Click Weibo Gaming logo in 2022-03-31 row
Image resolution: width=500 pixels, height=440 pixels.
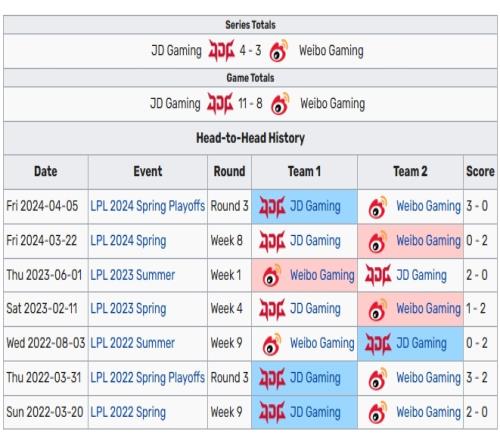(x=378, y=378)
